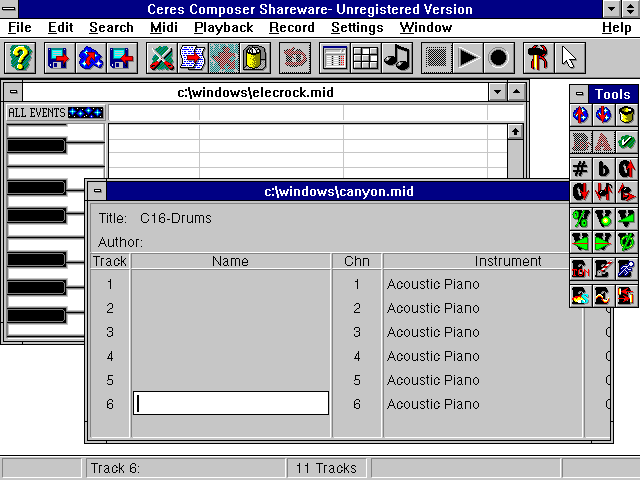This screenshot has width=640, height=480.
Task: Click the scroll up arrow in elecrock window
Action: (515, 131)
